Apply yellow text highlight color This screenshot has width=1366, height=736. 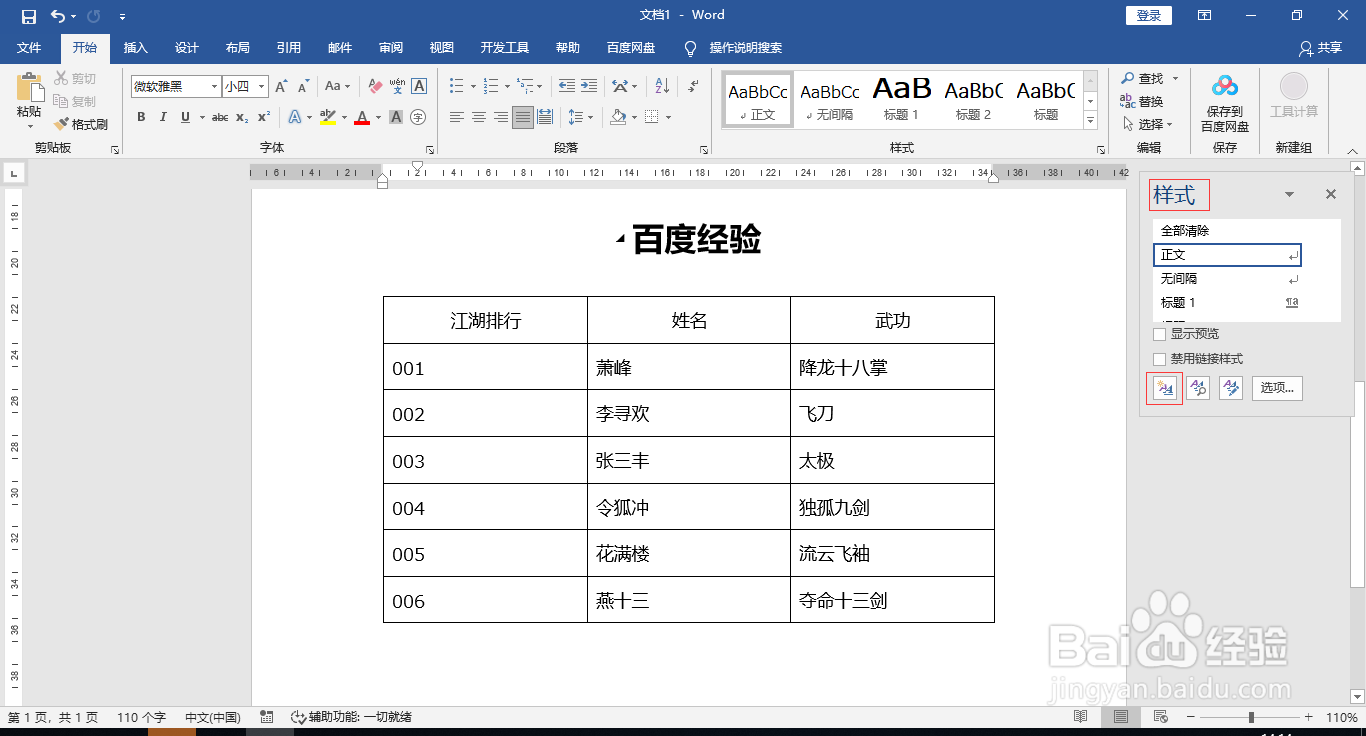click(326, 118)
